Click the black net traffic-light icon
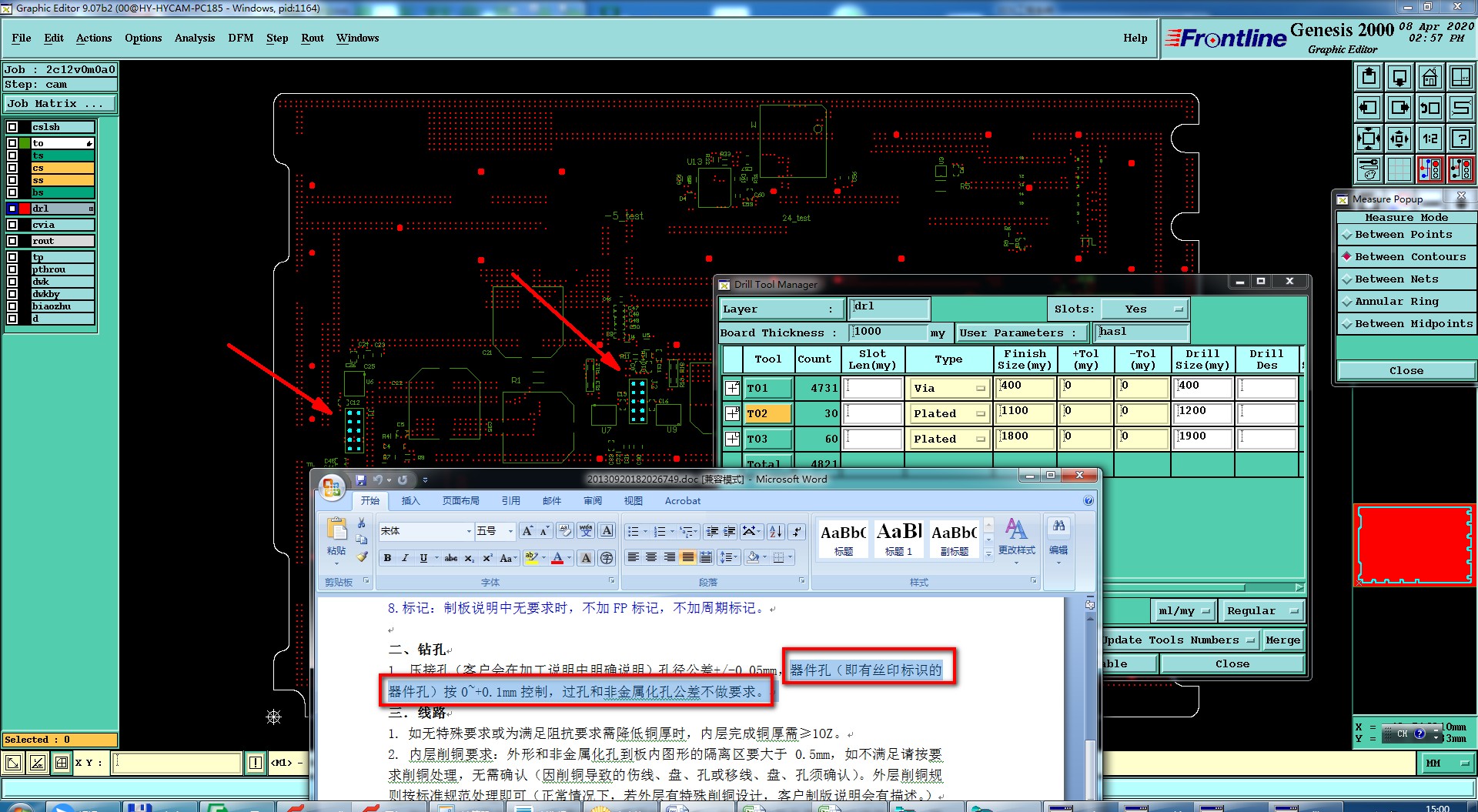 click(1460, 169)
